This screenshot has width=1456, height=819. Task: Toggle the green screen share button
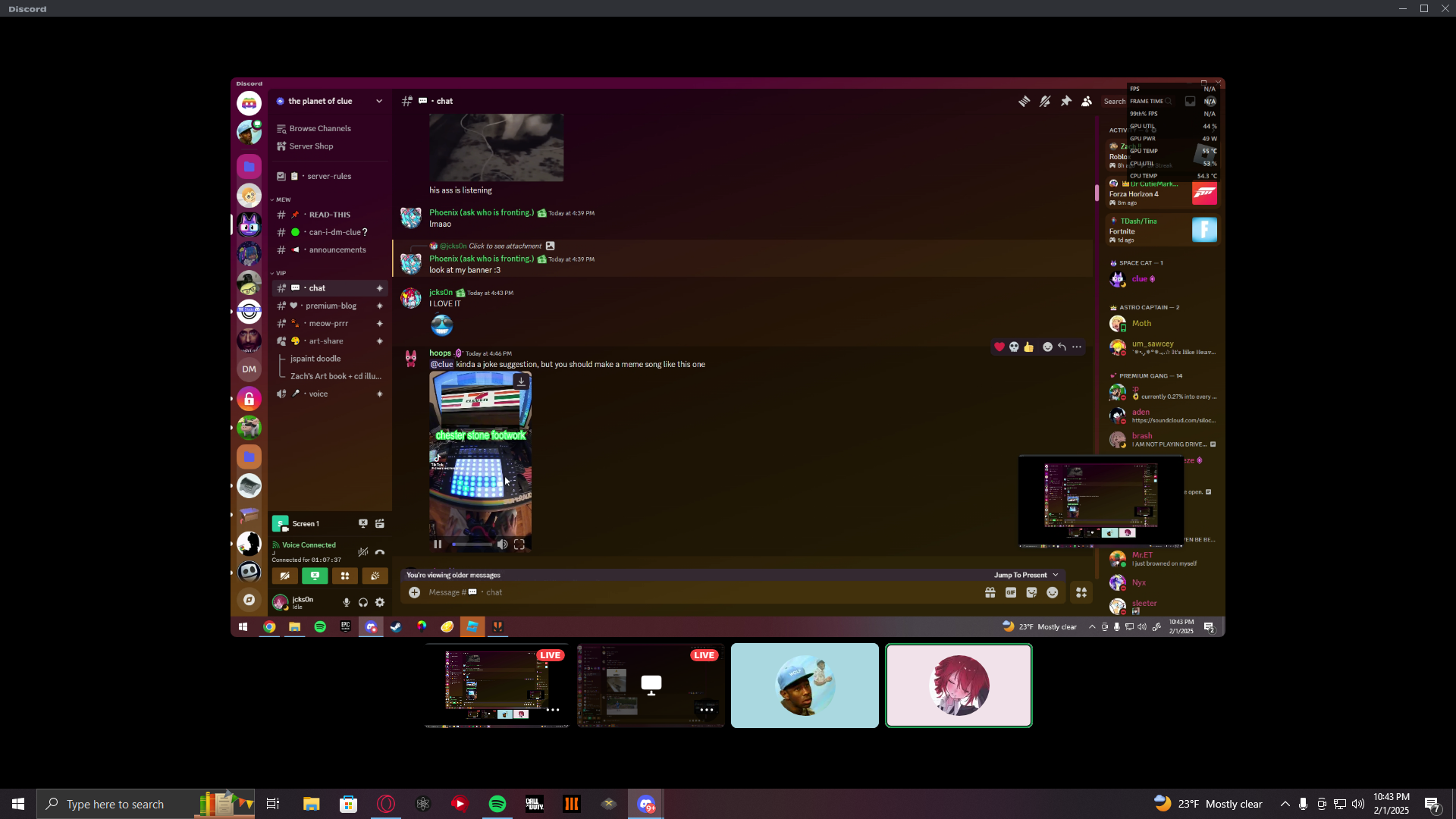[315, 576]
